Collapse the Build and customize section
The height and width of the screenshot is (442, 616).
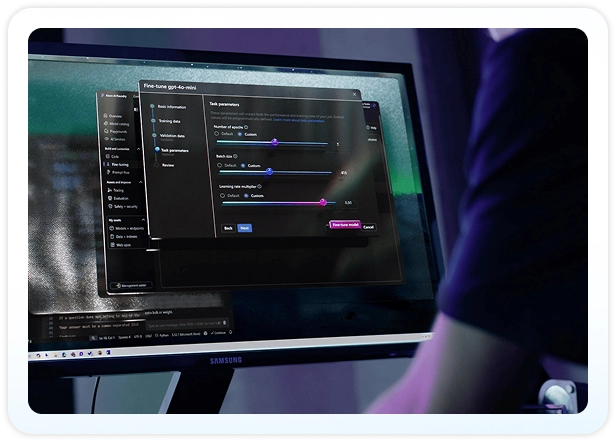(x=140, y=148)
